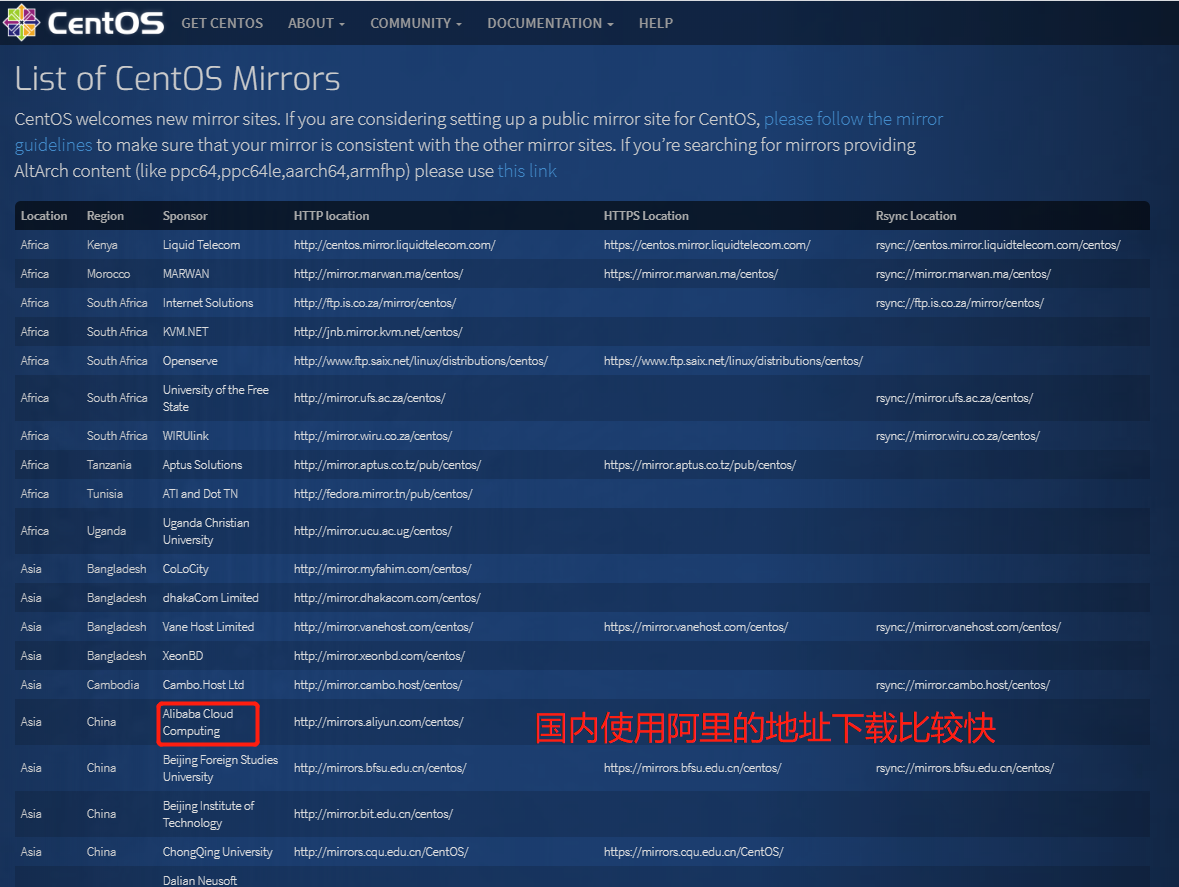This screenshot has width=1179, height=887.
Task: Open mirror.cambo.host HTTP link
Action: pyautogui.click(x=377, y=685)
